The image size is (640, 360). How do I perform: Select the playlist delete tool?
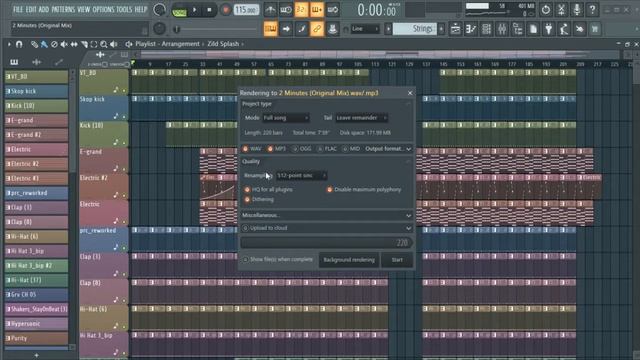pyautogui.click(x=54, y=44)
